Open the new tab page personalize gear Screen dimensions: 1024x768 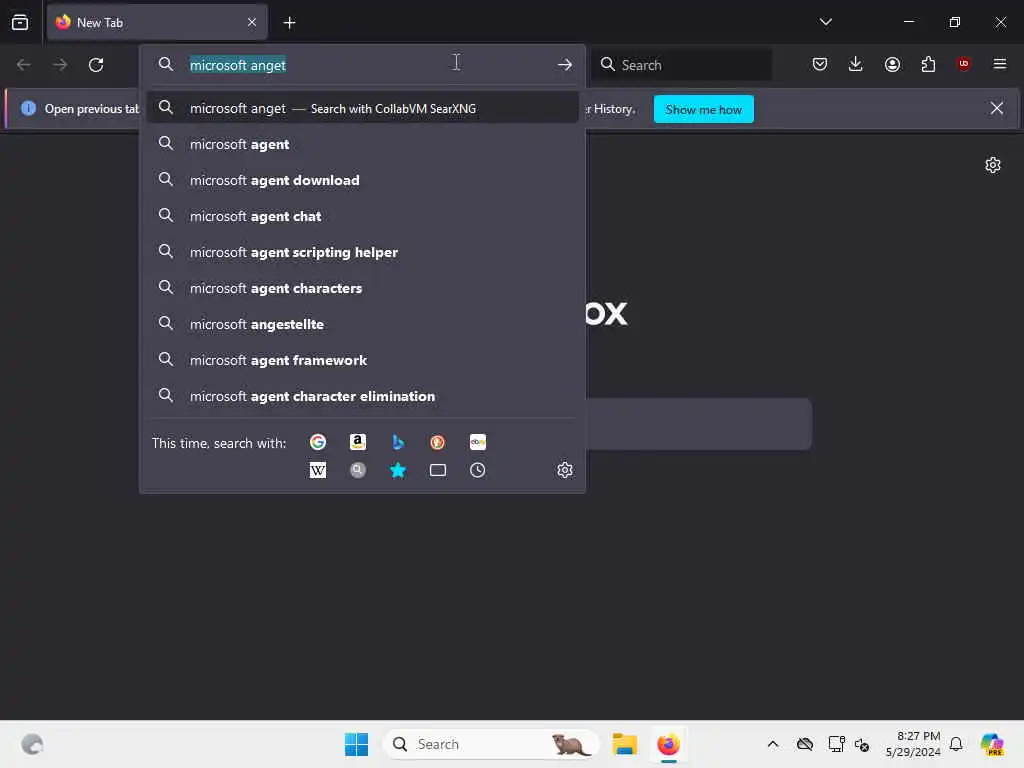click(993, 165)
